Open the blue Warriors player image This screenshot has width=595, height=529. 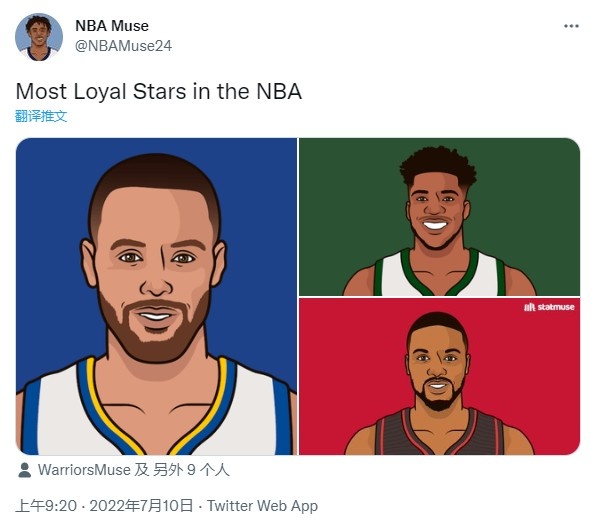pyautogui.click(x=156, y=296)
